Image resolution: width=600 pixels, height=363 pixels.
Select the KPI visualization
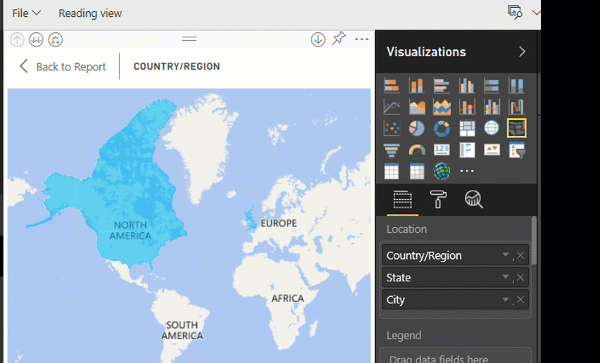click(491, 150)
